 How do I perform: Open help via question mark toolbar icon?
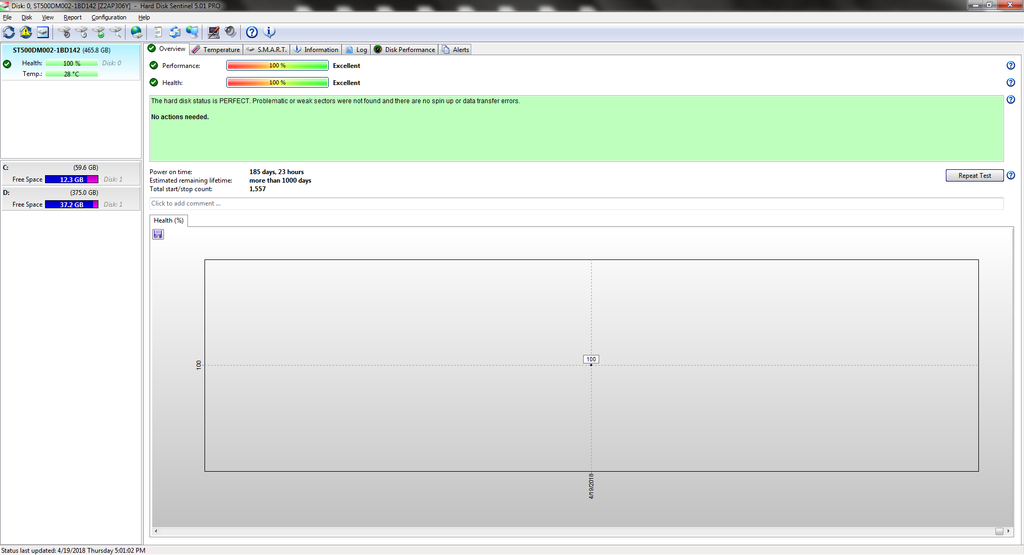(x=251, y=32)
